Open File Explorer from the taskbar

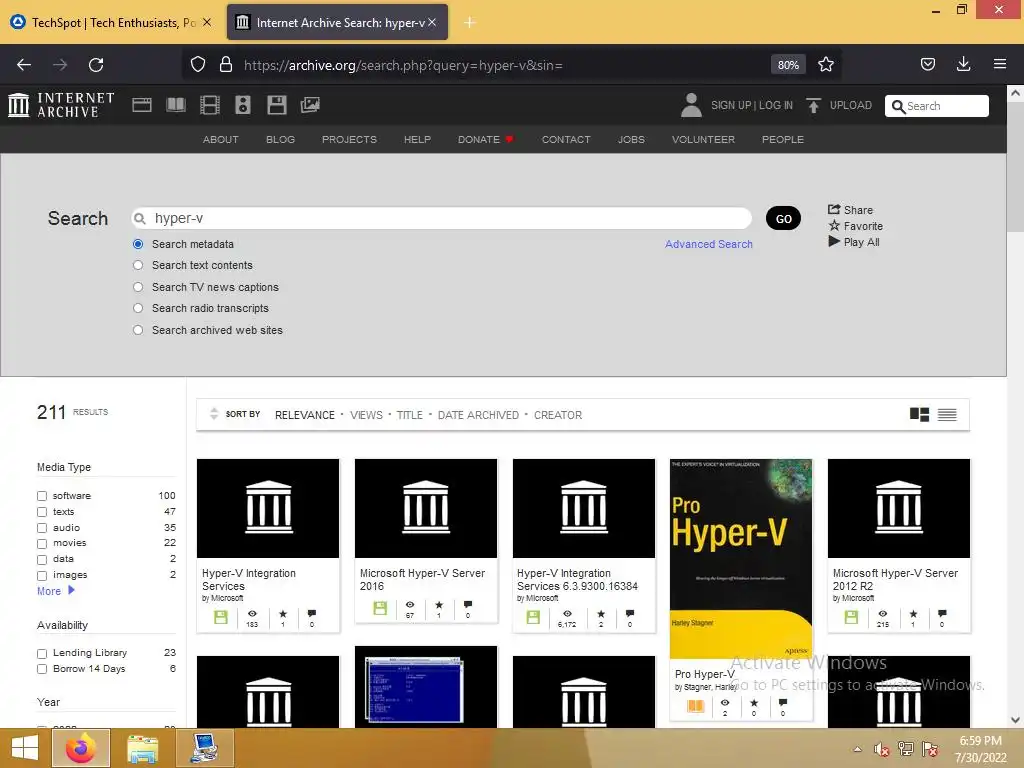142,748
